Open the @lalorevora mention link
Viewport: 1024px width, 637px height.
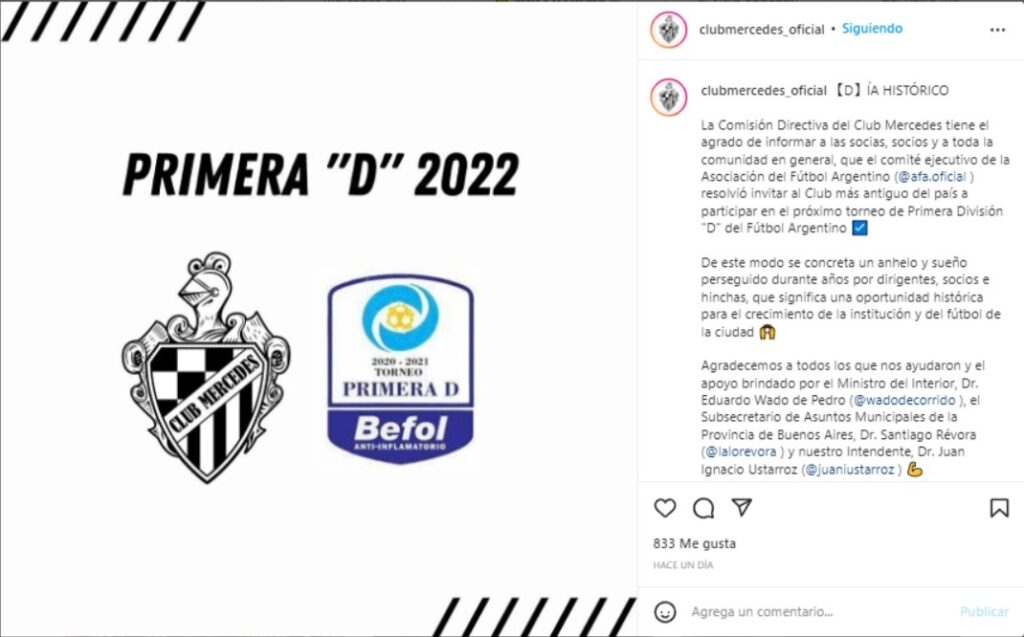pos(741,451)
